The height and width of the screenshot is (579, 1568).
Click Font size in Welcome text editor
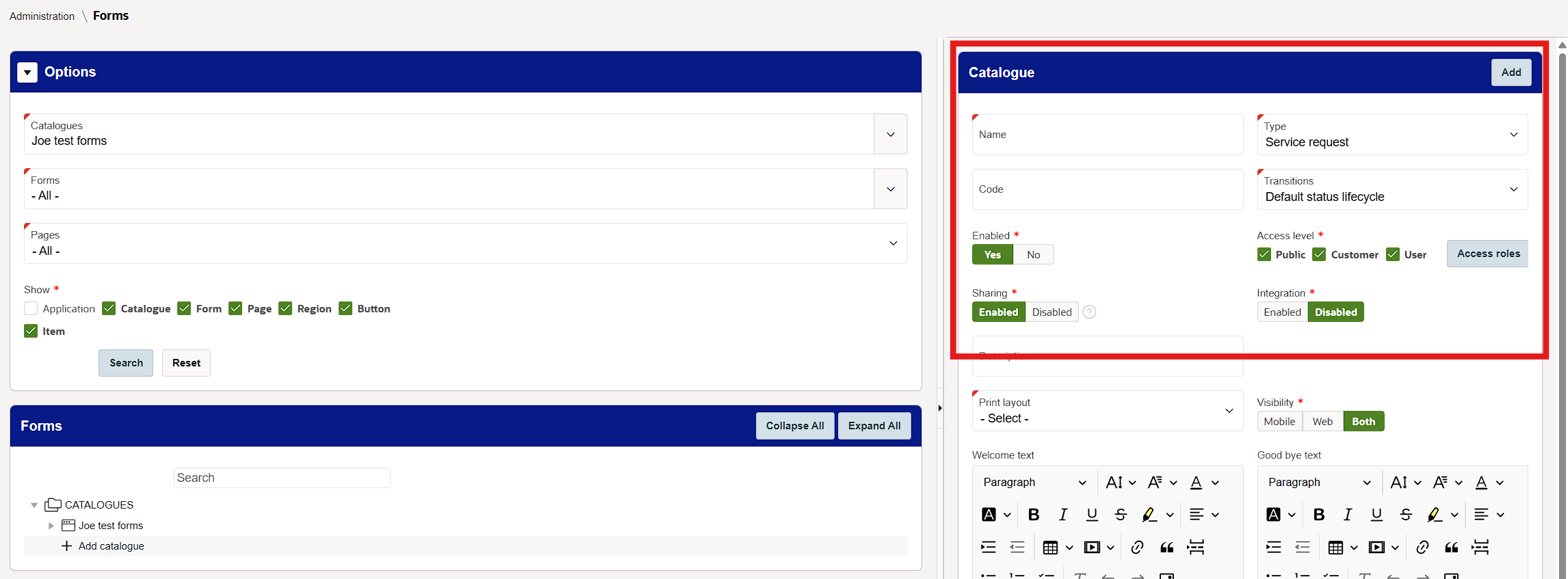[x=1121, y=483]
